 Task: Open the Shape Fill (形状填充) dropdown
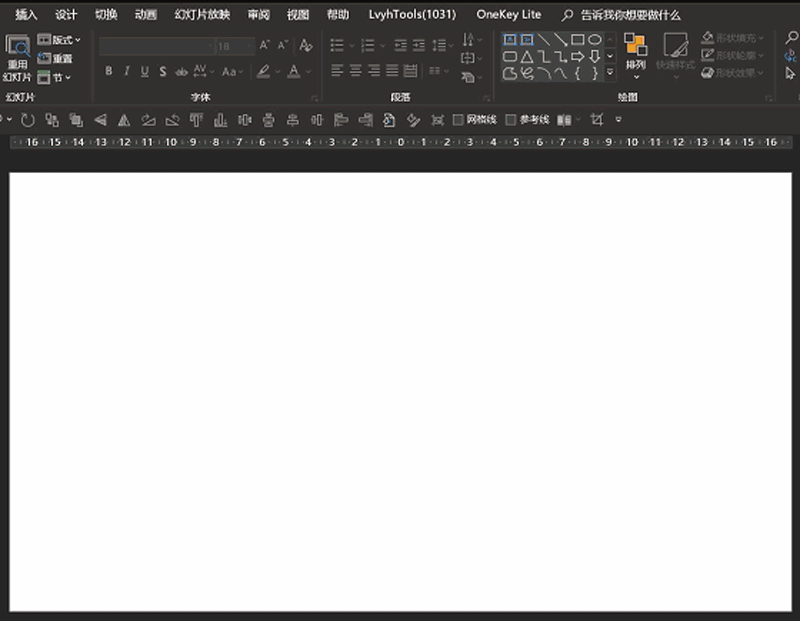(x=733, y=38)
